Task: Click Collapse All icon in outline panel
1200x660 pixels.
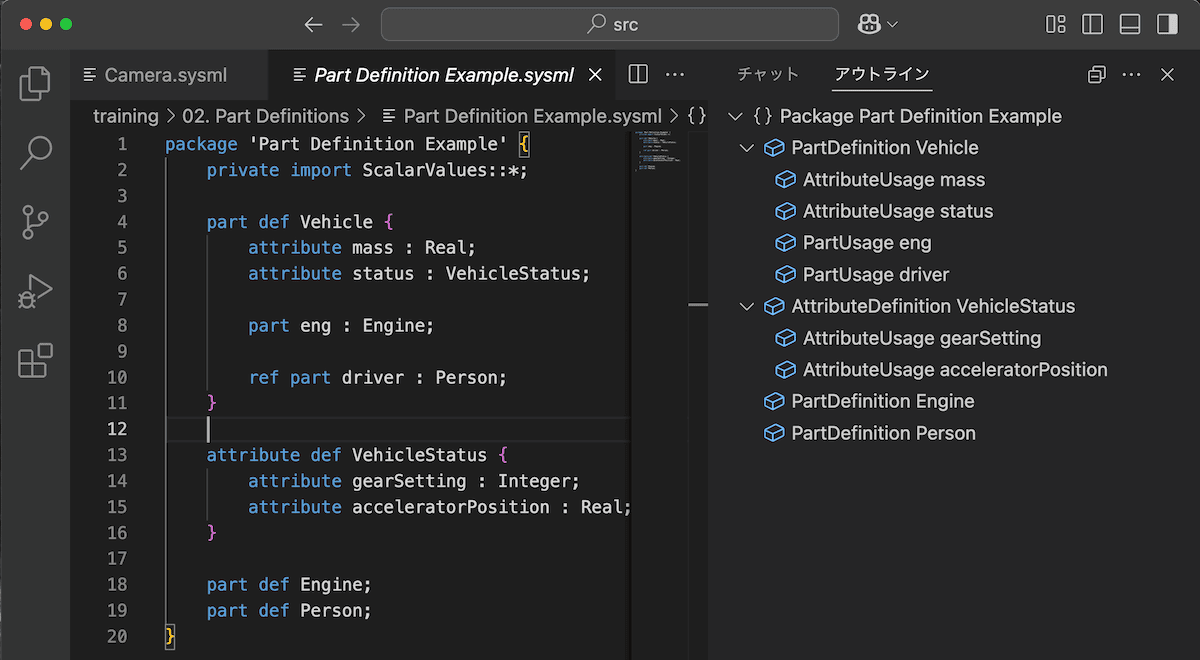Action: tap(1096, 74)
